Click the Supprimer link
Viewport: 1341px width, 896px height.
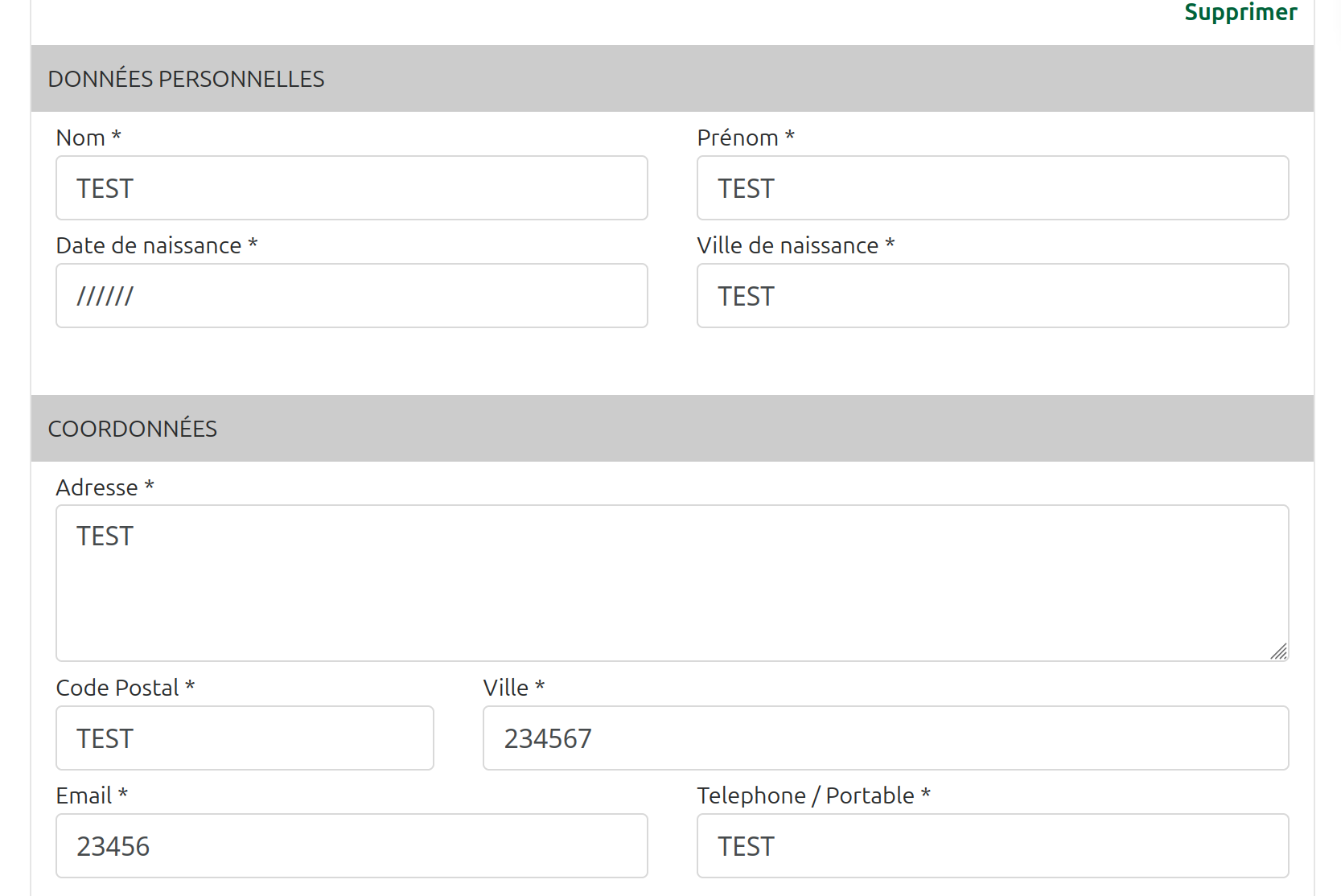[x=1240, y=12]
